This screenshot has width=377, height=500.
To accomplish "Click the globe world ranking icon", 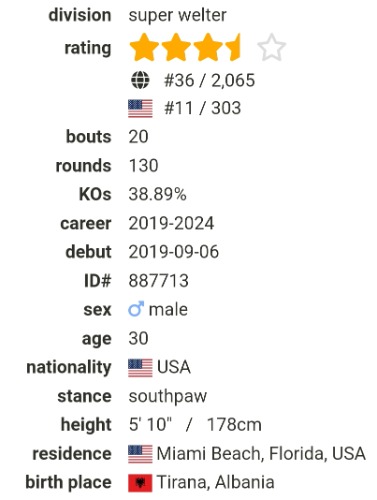I will [x=140, y=80].
